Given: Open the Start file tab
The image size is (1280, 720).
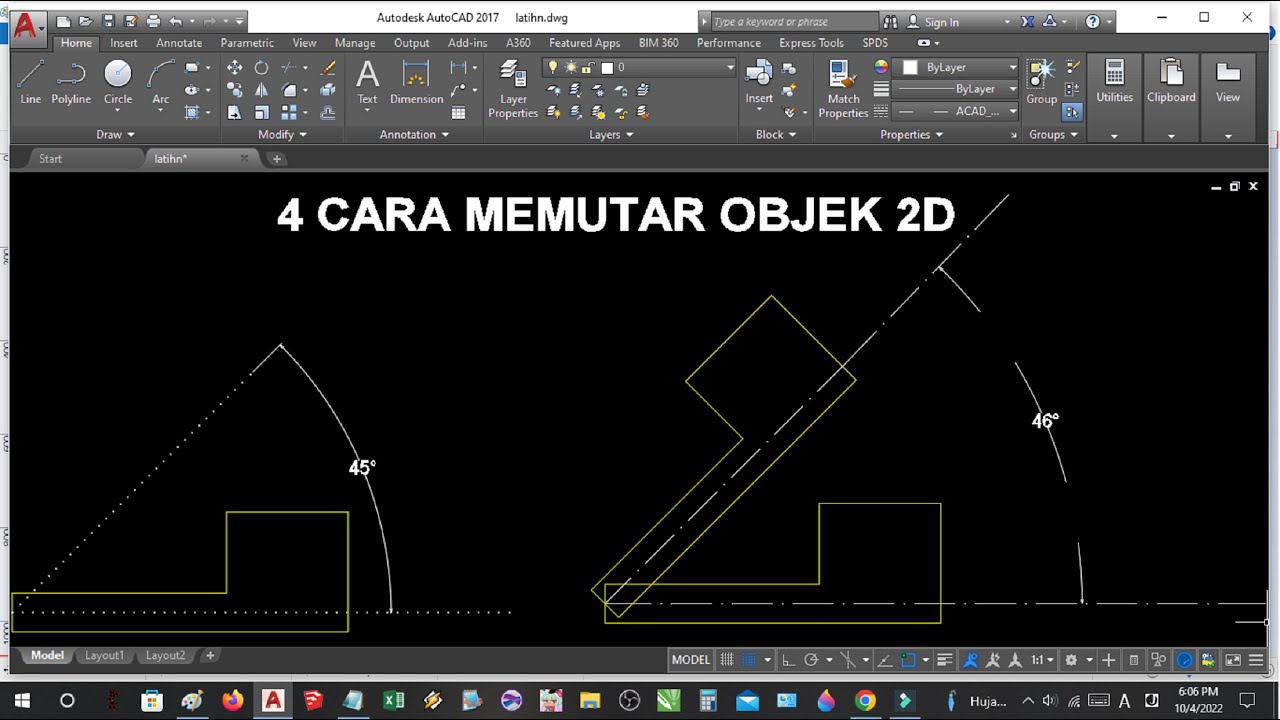Looking at the screenshot, I should pyautogui.click(x=50, y=158).
